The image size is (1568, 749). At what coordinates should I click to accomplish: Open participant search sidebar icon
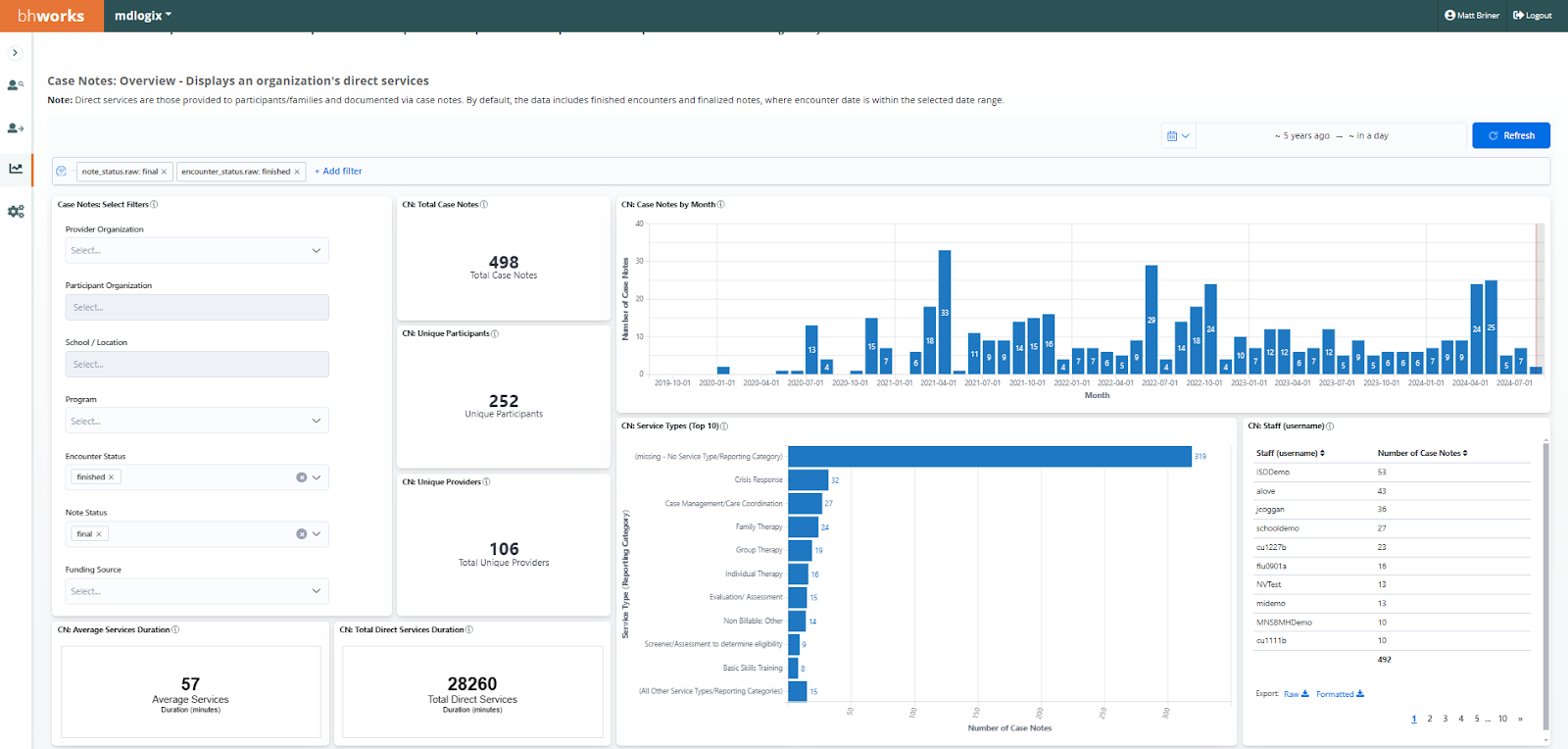16,85
